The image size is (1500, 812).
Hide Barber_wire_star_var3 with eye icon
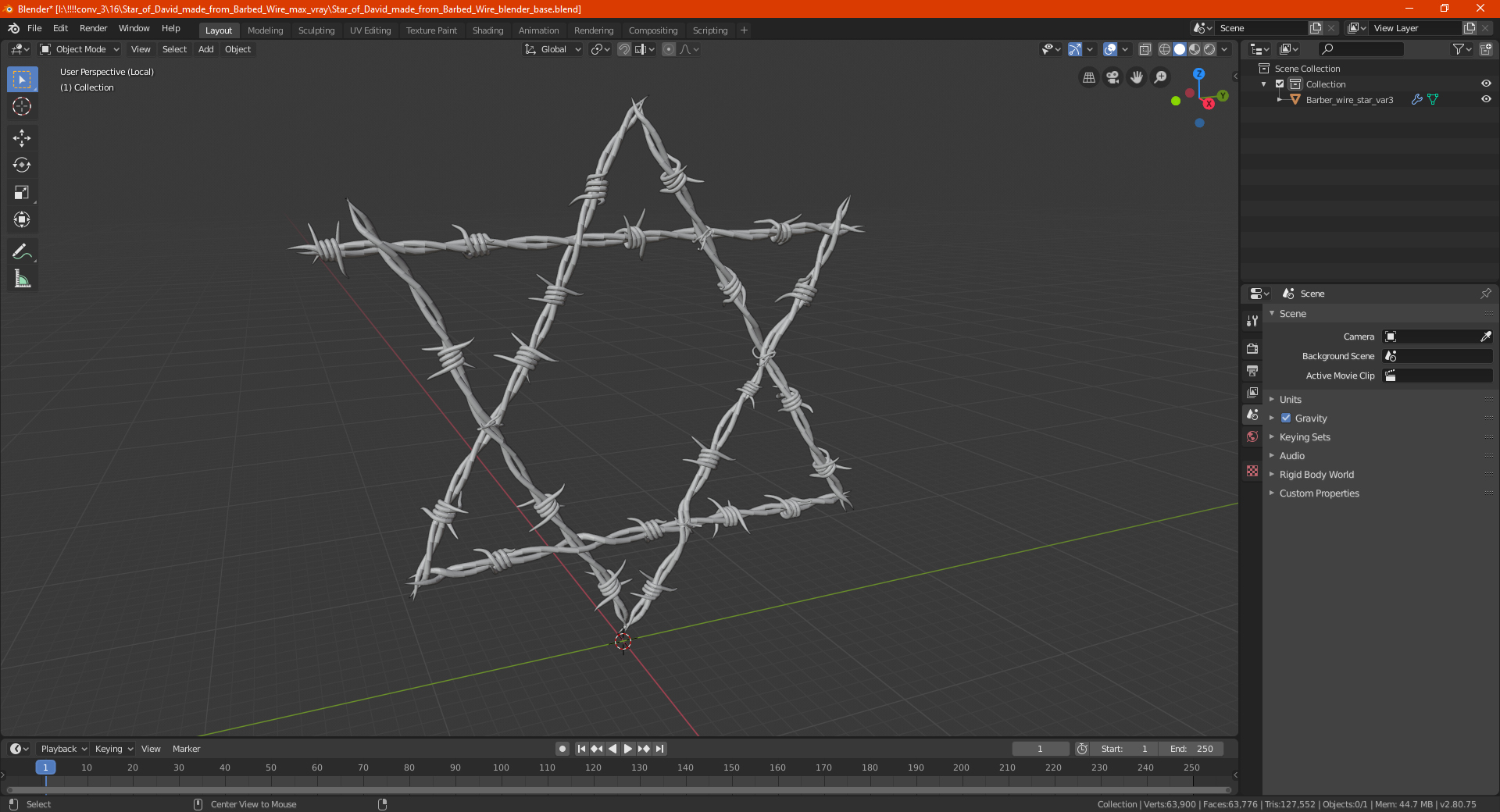pos(1486,99)
